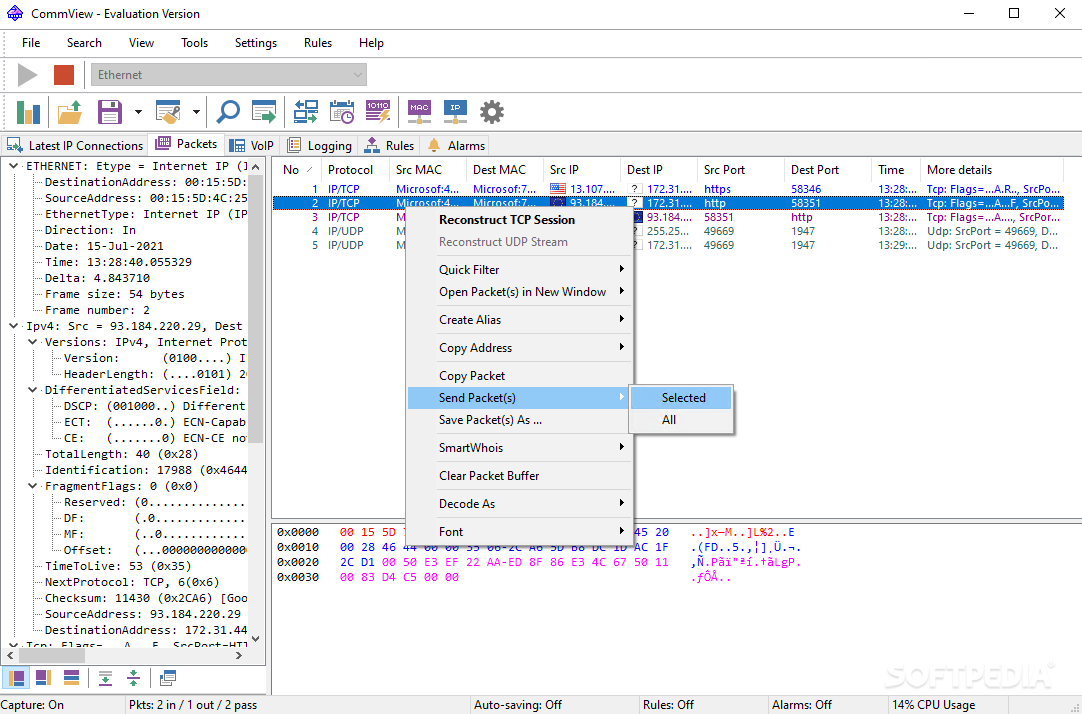Click the calendar-clock Scheduler icon
1082x714 pixels.
[x=342, y=112]
